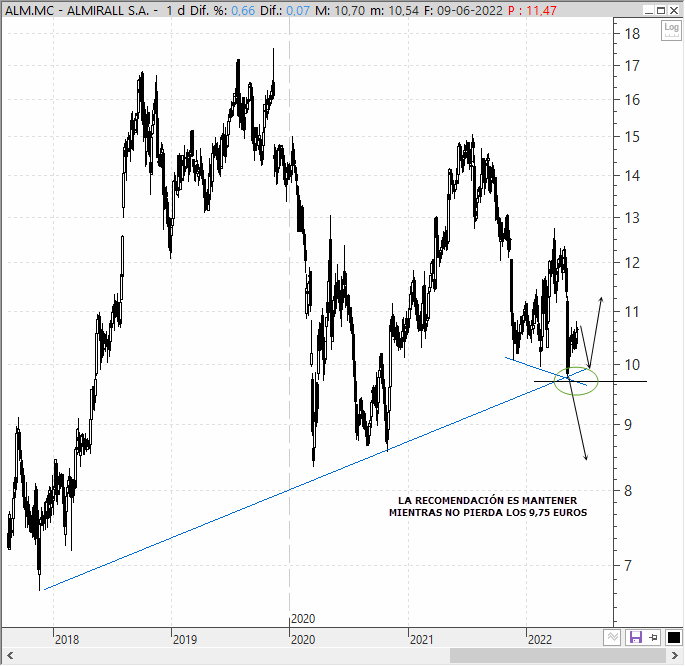Viewport: 685px width, 666px height.
Task: Click the 'Dif. %: 0,66' value
Action: tap(222, 10)
